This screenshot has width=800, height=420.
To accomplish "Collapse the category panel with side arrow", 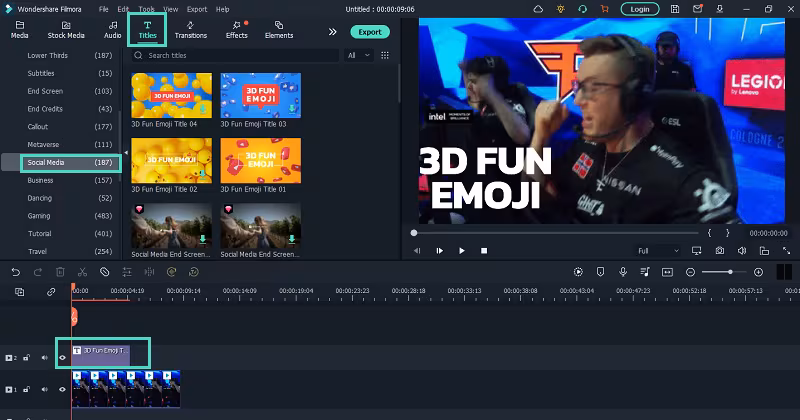I will click(126, 153).
